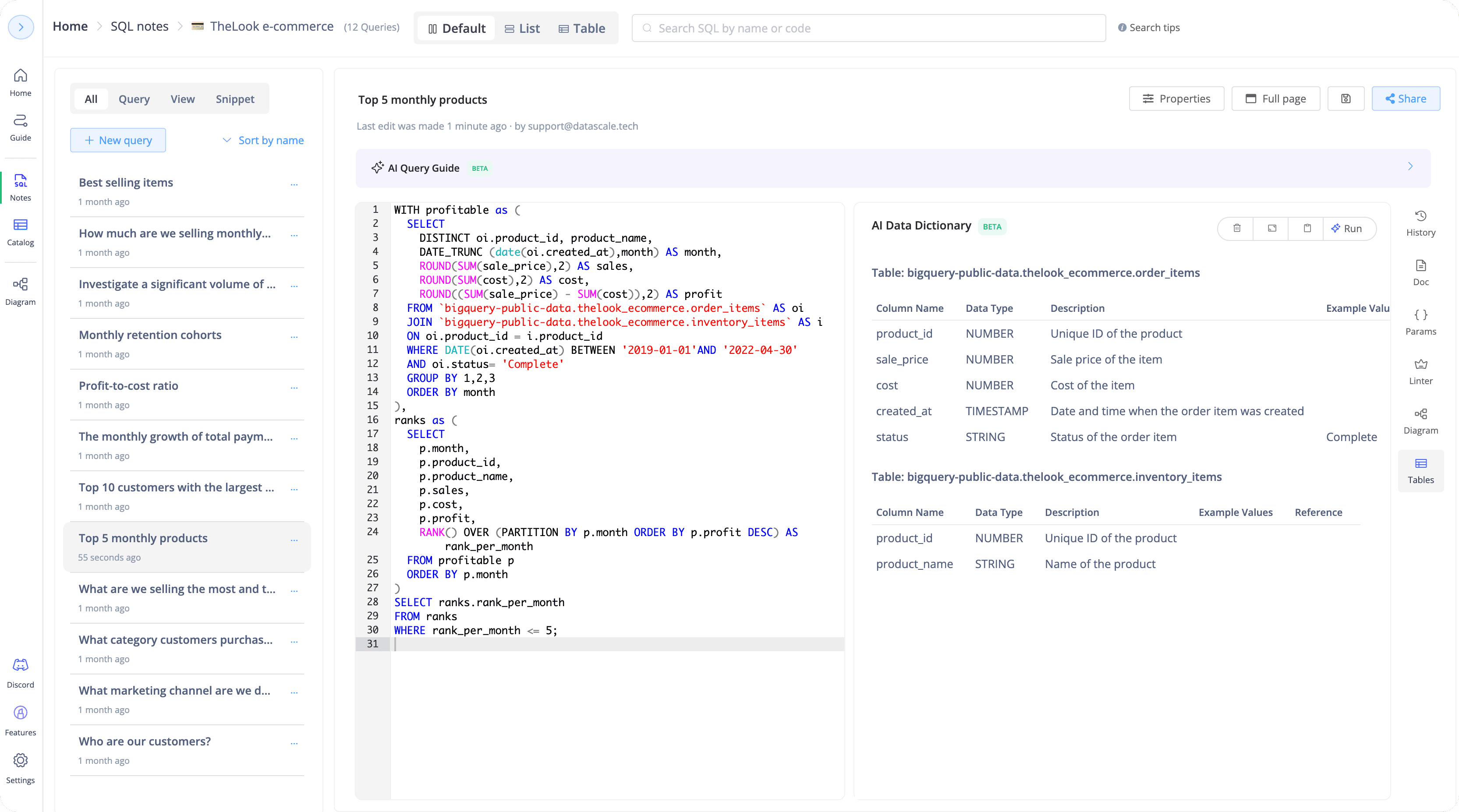
Task: Open query in Full page
Action: coord(1275,99)
